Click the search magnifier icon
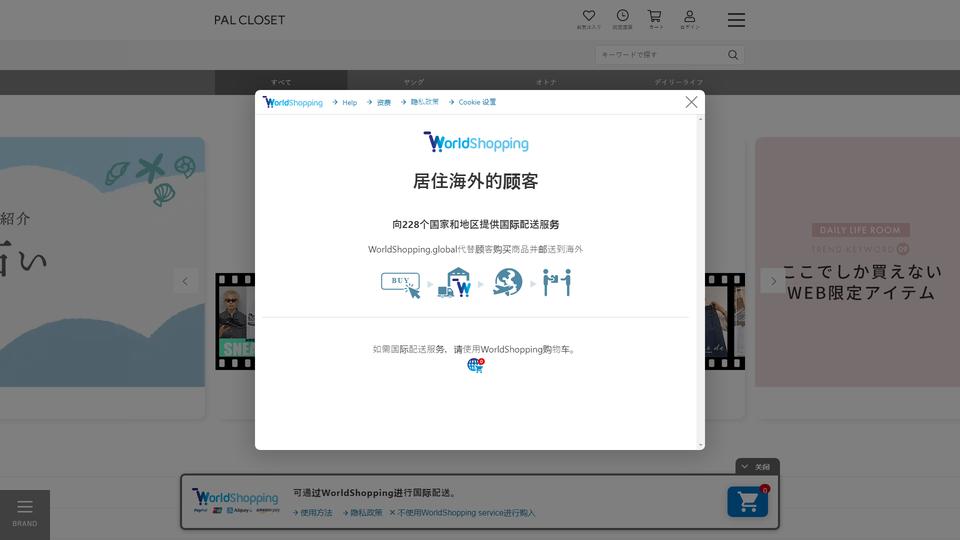 733,54
